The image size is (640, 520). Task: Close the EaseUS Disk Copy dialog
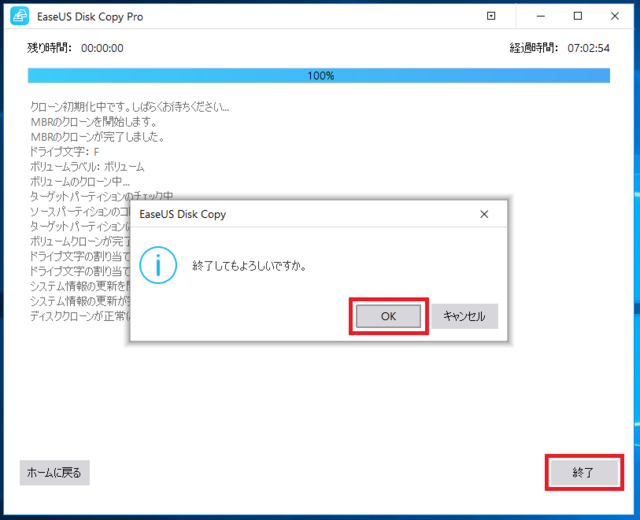tap(484, 214)
